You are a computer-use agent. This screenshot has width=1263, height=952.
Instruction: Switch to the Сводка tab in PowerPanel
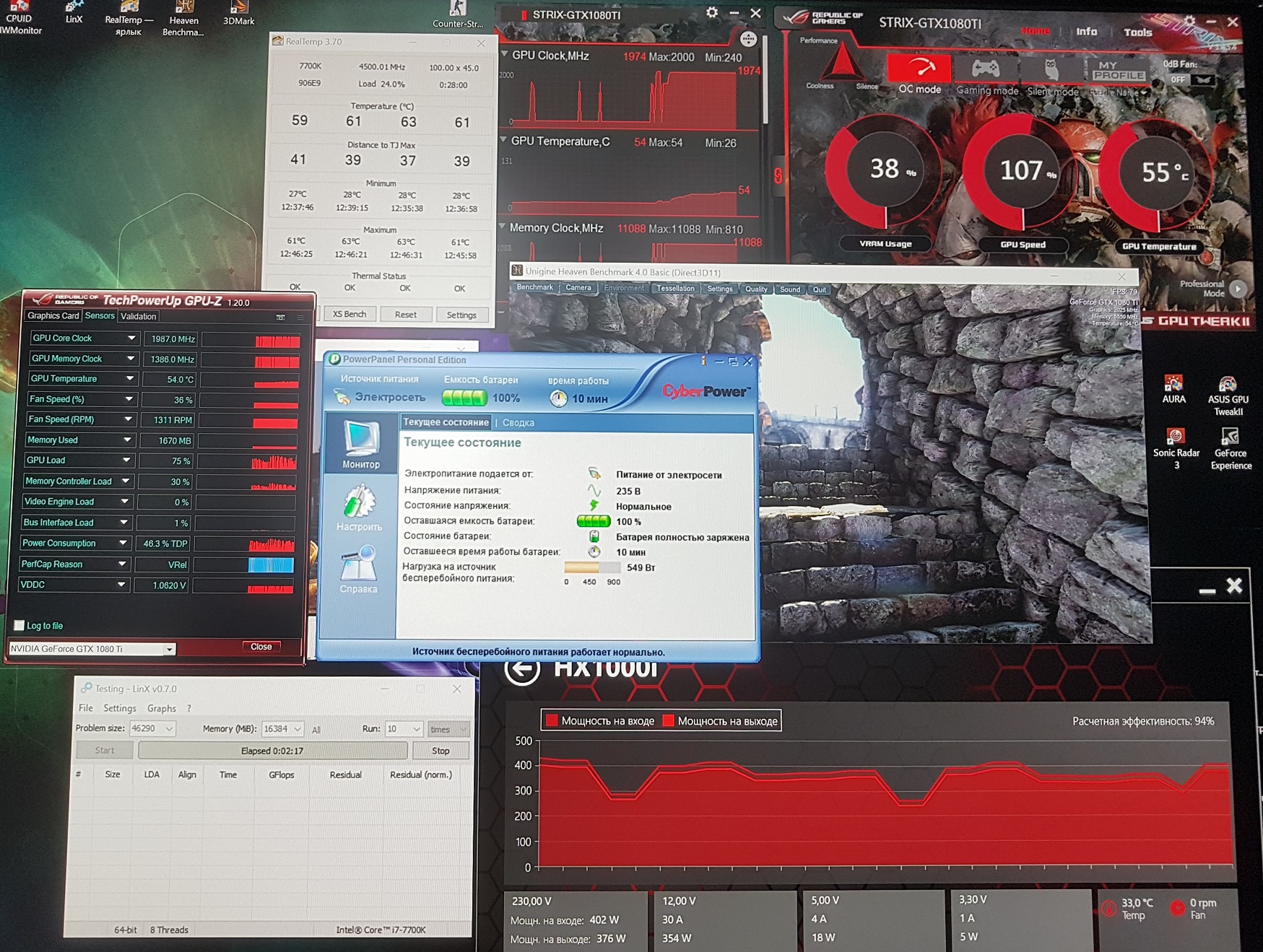[x=518, y=423]
